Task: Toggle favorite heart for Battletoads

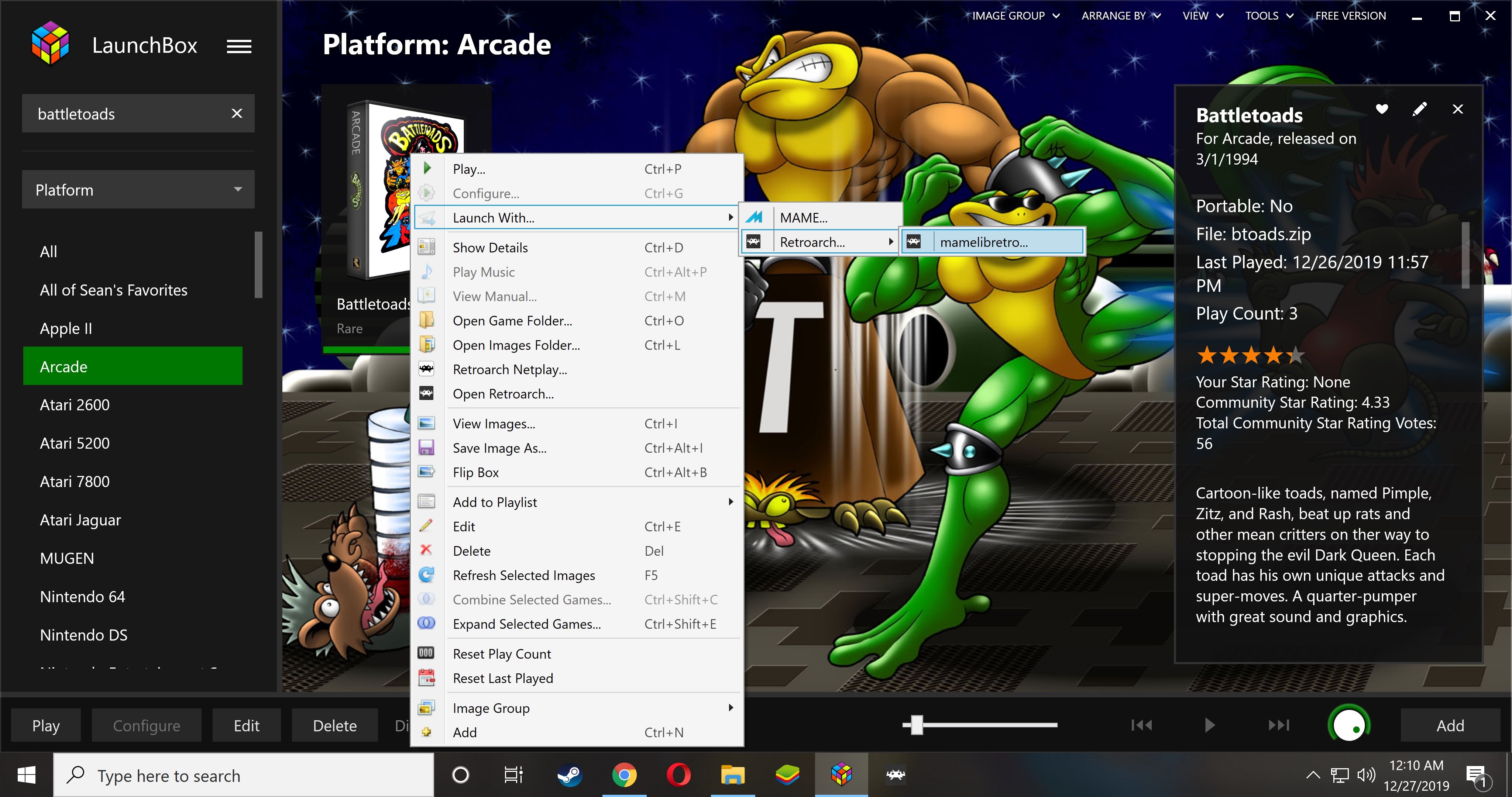Action: click(x=1382, y=108)
